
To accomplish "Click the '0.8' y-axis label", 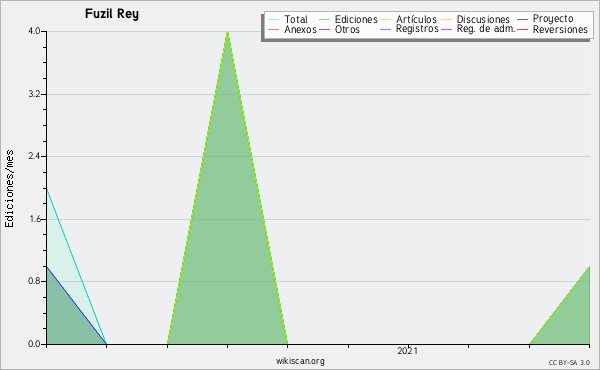I will pyautogui.click(x=34, y=281).
